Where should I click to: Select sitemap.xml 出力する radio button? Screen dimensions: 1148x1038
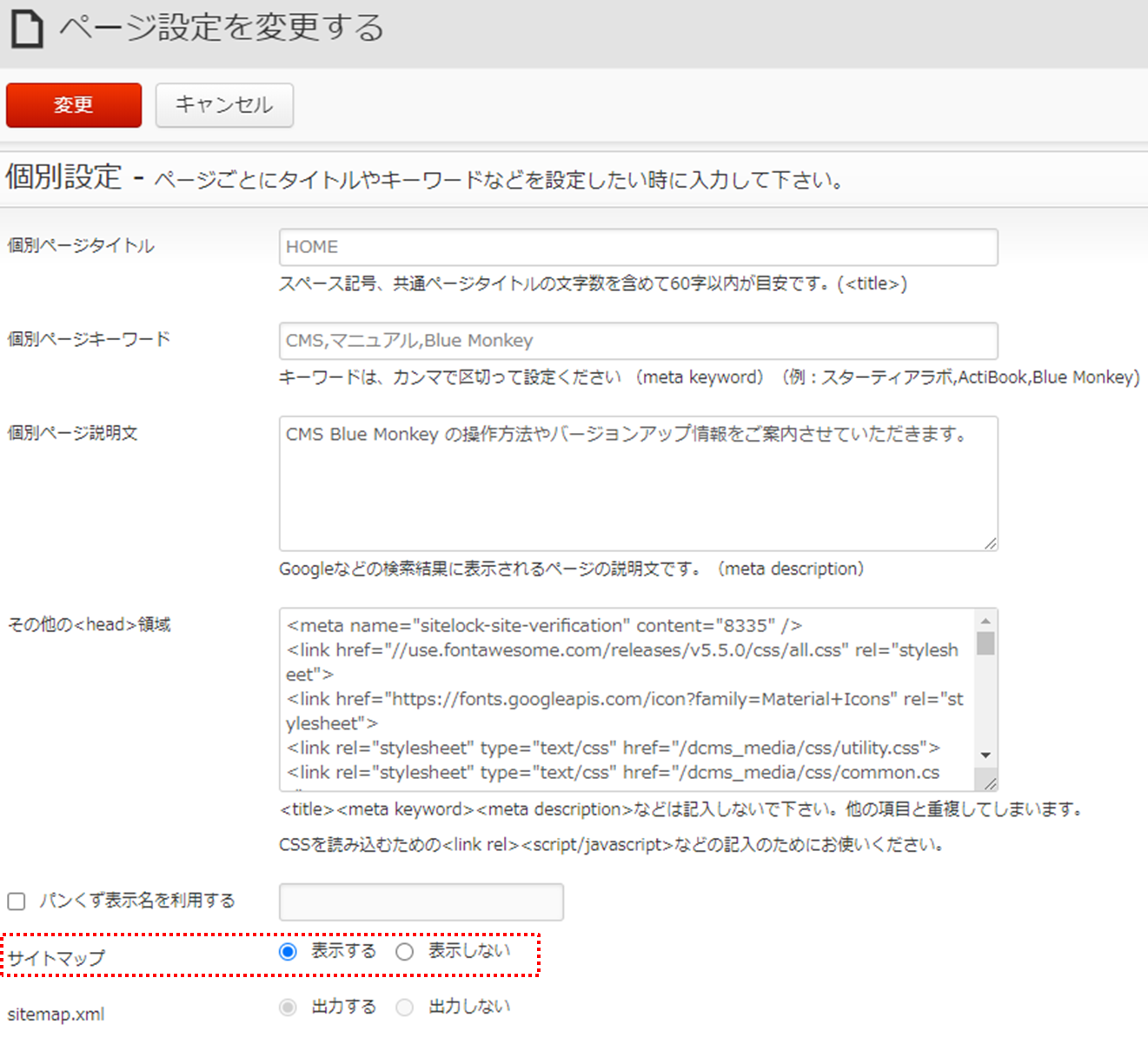click(x=288, y=1008)
